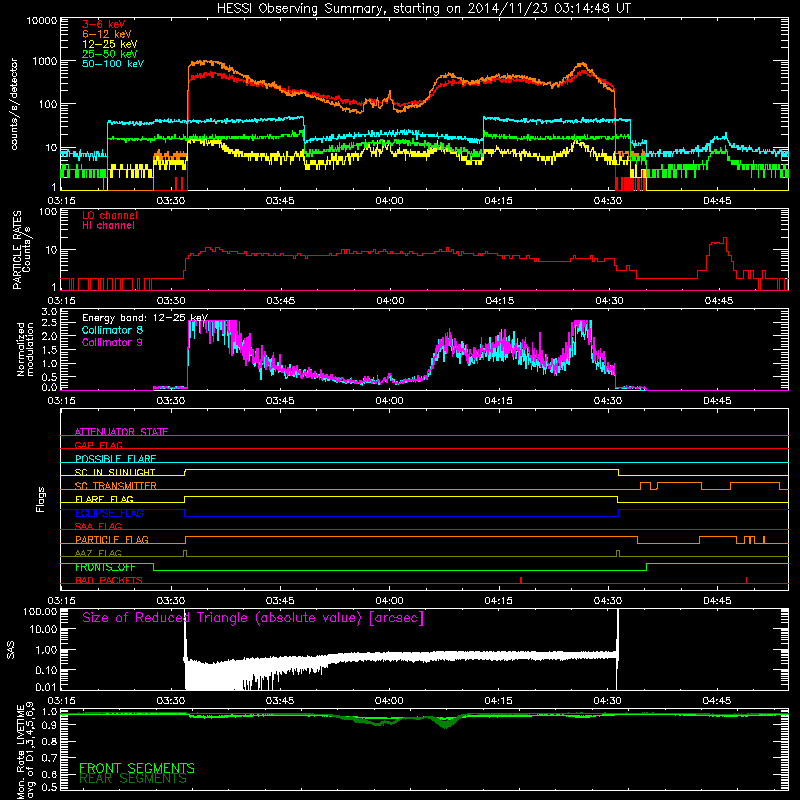This screenshot has height=800, width=800.
Task: Click the 03:30 tick under the particle rates plot
Action: (171, 301)
